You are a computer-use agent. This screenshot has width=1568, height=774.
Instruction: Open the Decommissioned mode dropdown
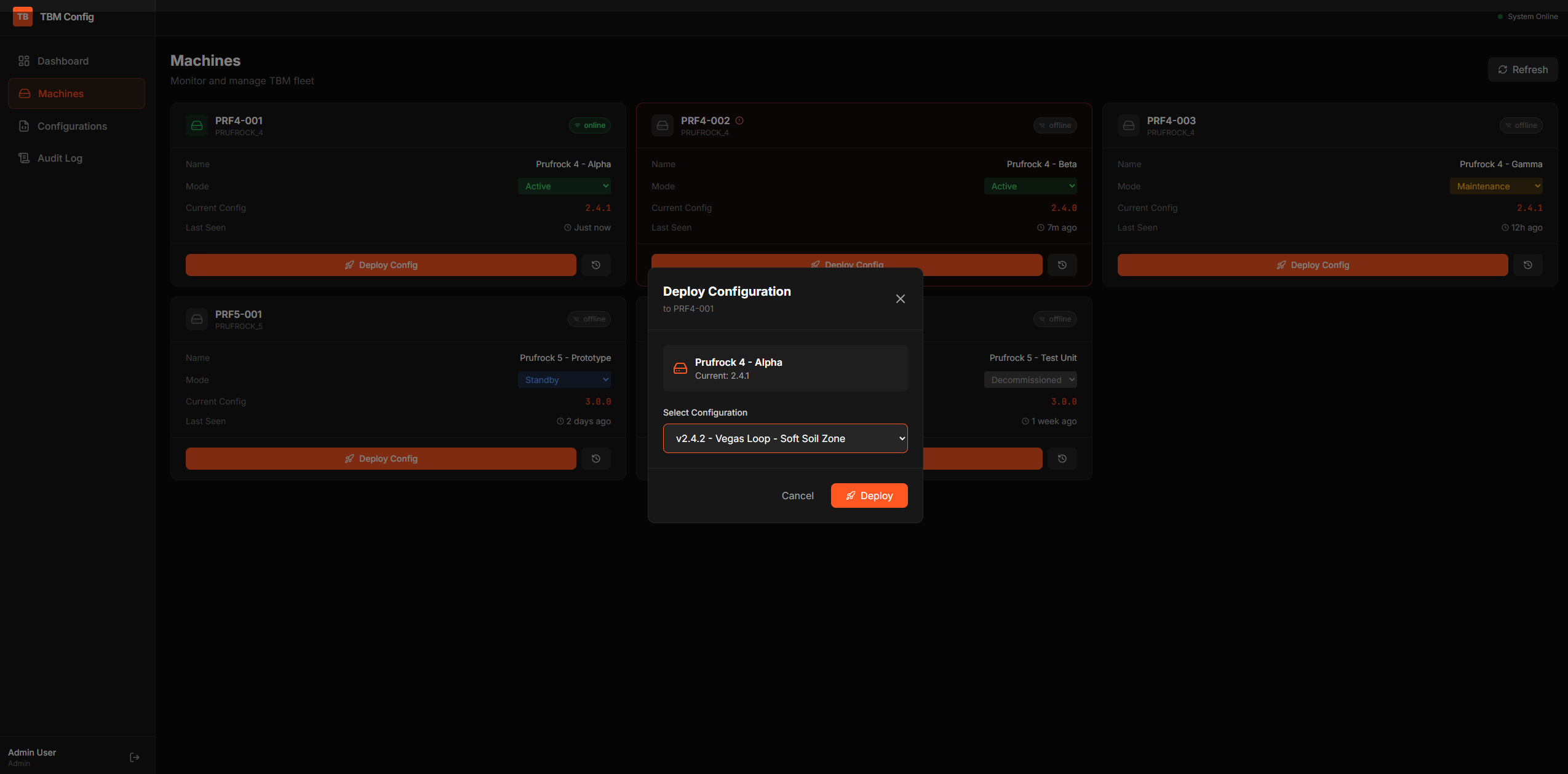tap(1030, 380)
